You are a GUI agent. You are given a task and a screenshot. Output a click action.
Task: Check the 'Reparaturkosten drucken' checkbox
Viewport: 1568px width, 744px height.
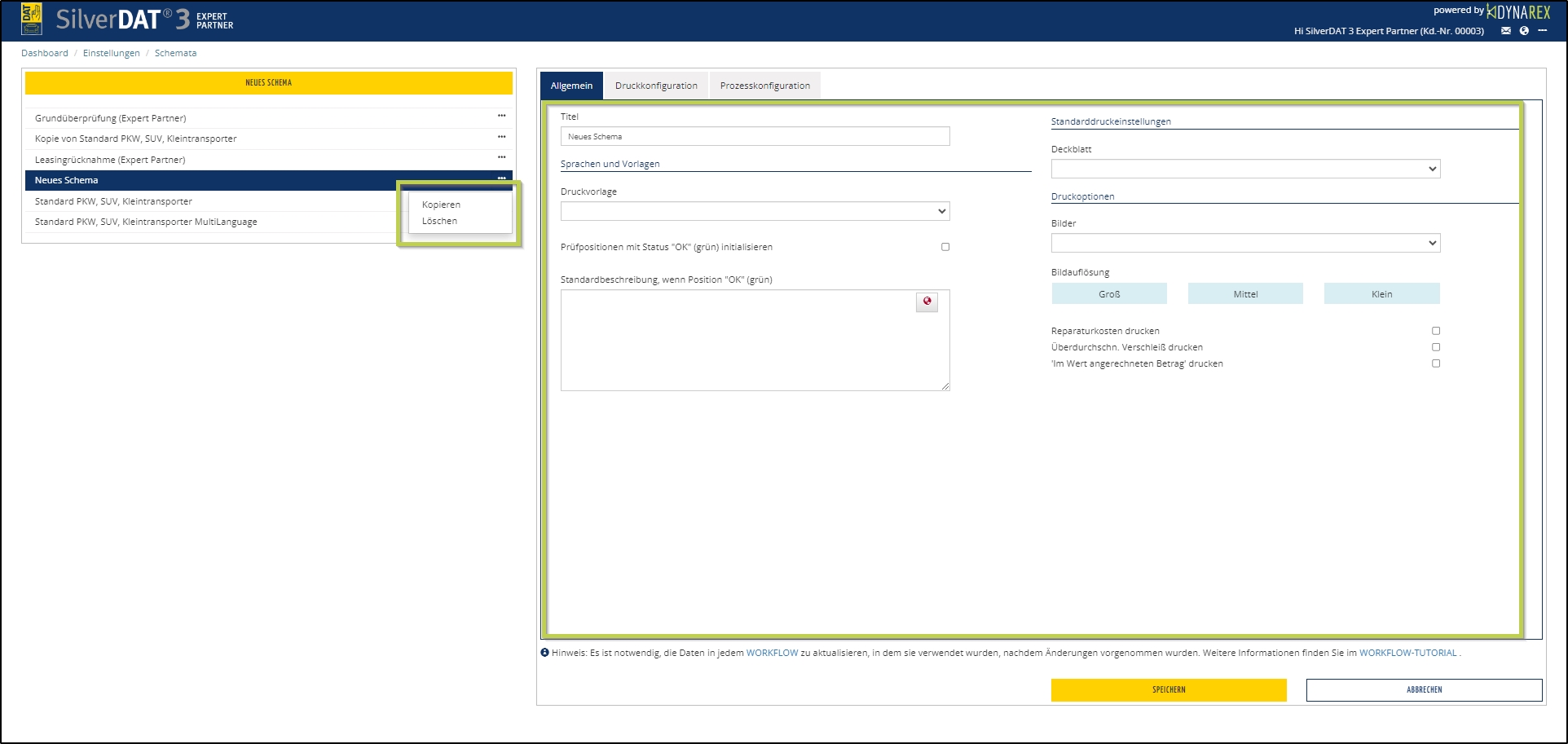pyautogui.click(x=1436, y=331)
